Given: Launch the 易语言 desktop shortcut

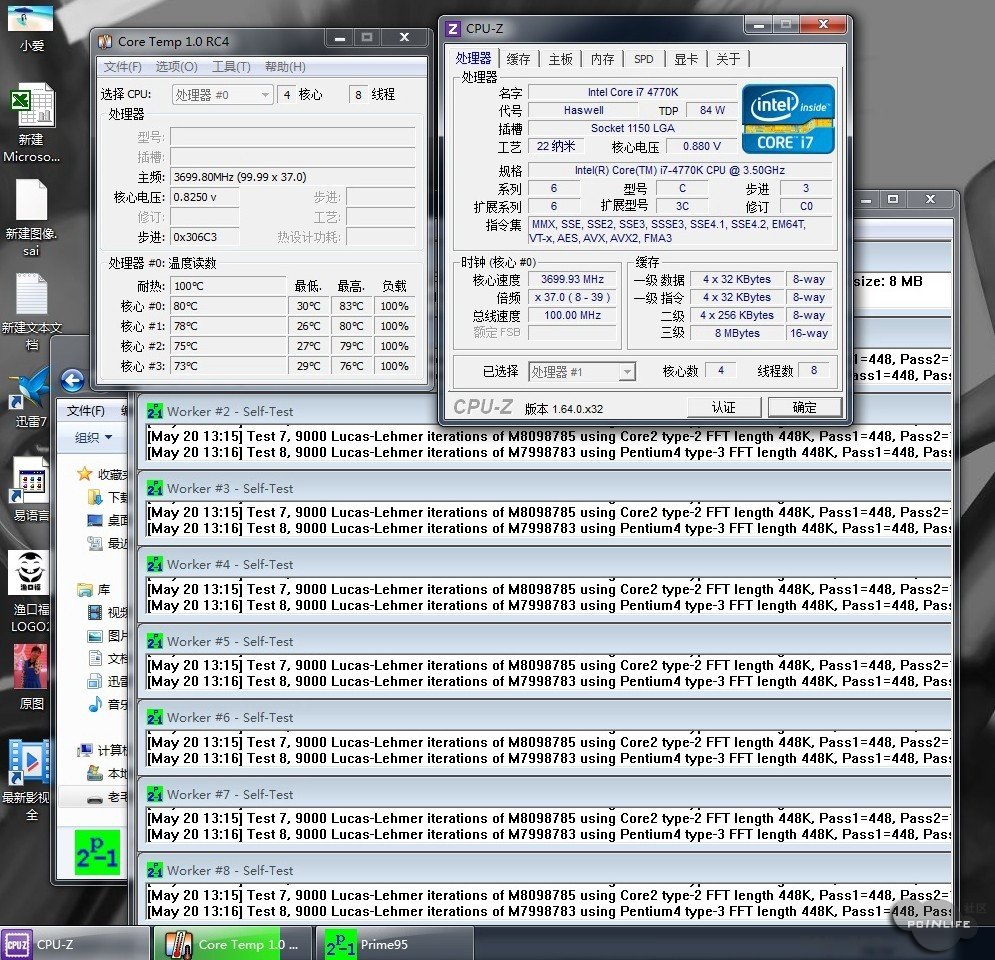Looking at the screenshot, I should point(30,489).
